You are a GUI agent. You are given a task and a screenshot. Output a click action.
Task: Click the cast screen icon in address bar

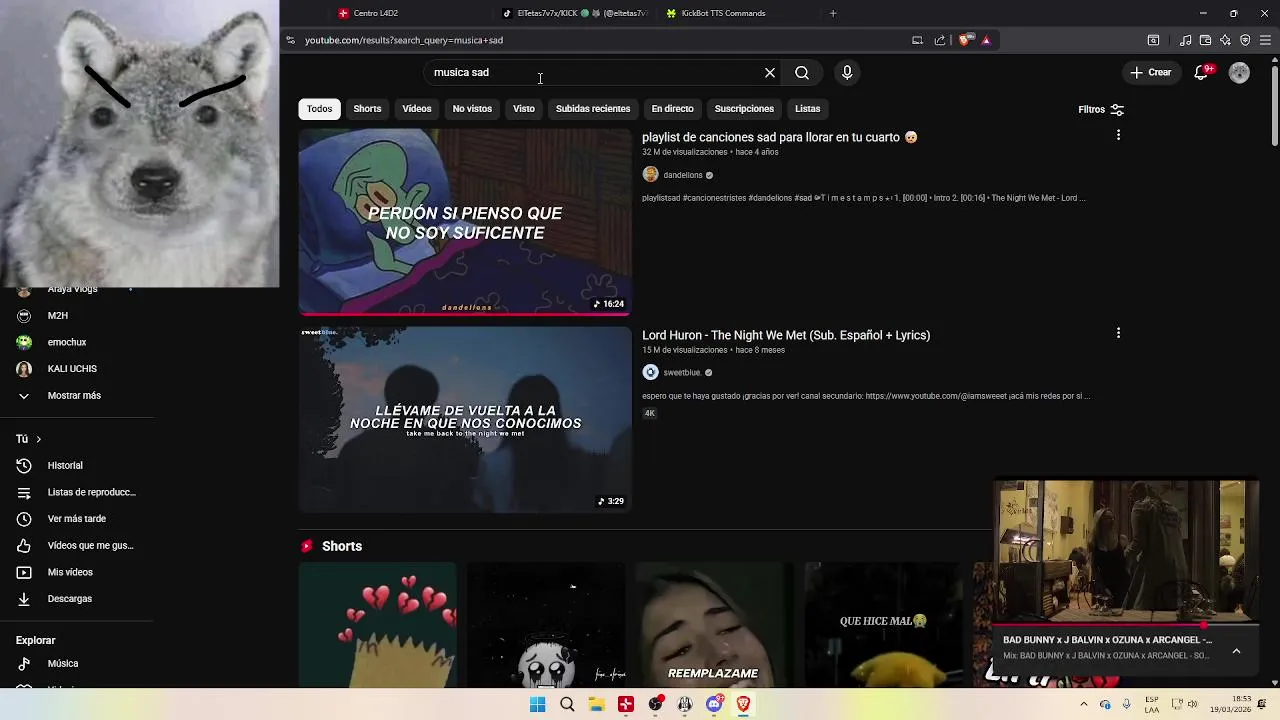pos(917,40)
